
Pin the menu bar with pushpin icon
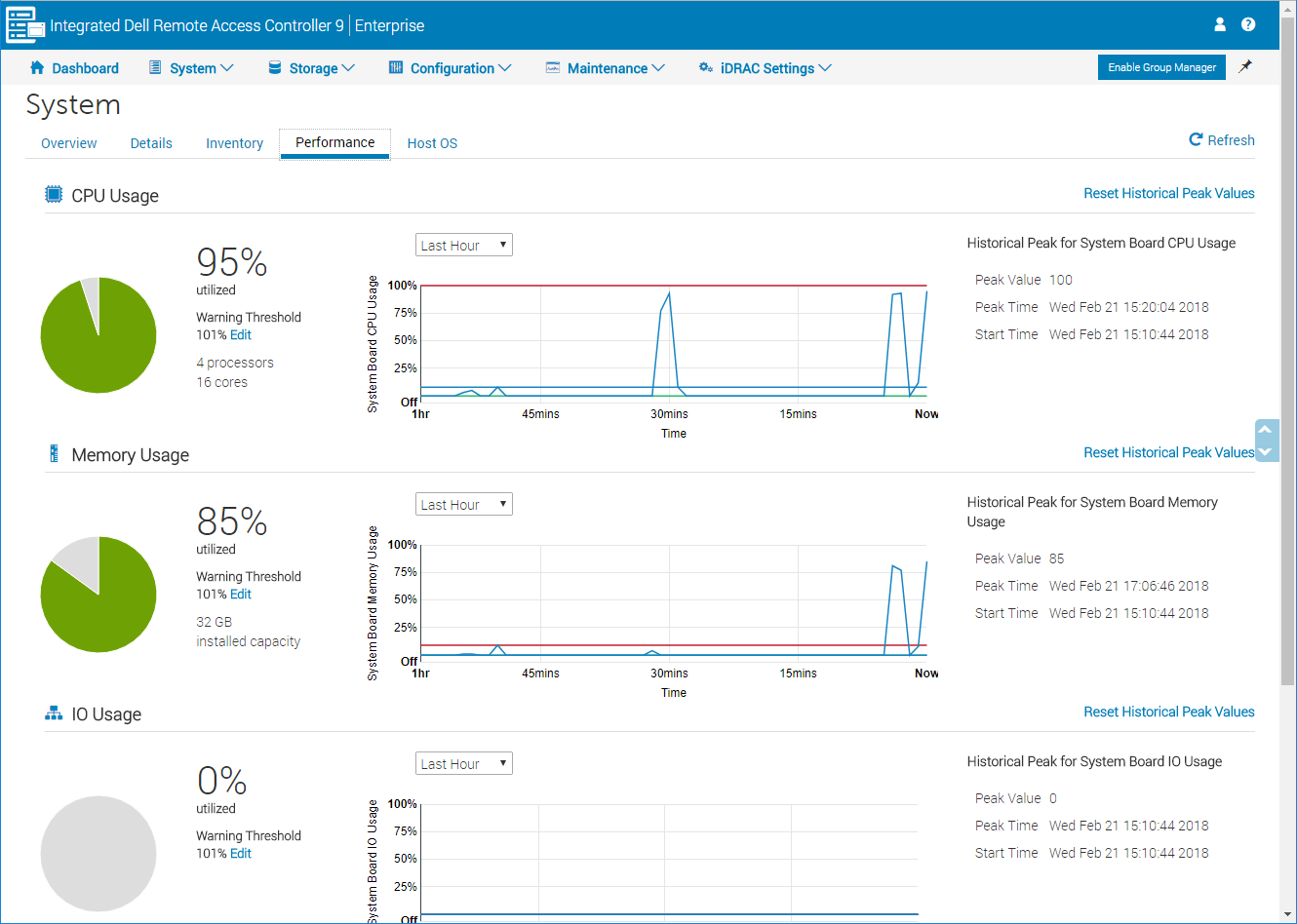(x=1245, y=66)
